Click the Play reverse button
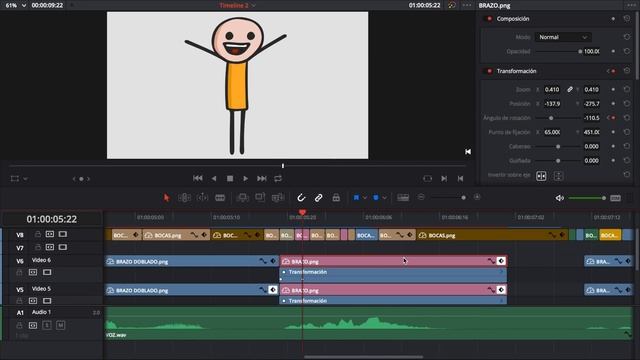Image resolution: width=640 pixels, height=360 pixels. click(214, 178)
